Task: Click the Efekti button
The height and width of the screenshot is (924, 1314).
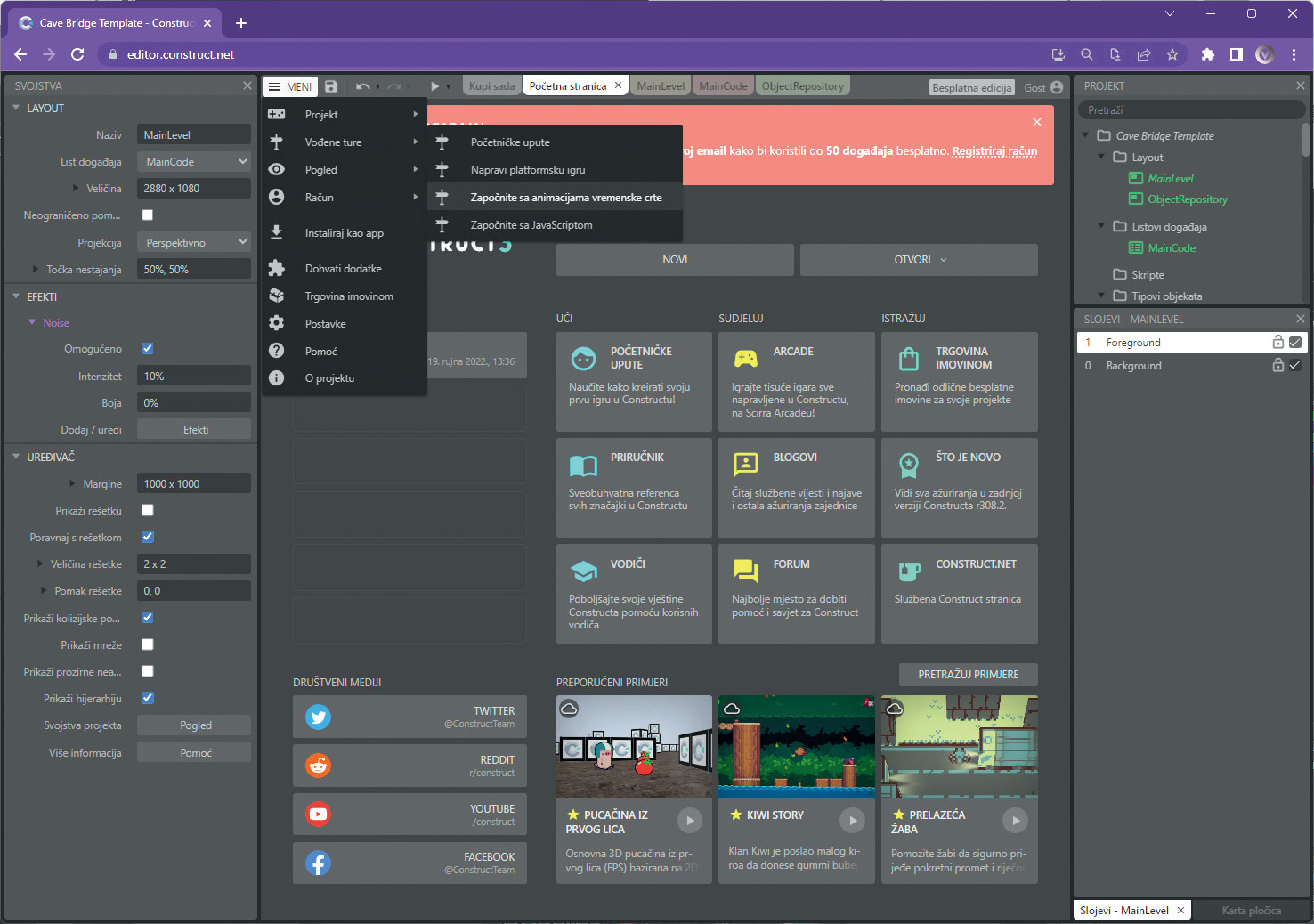Action: (x=194, y=429)
